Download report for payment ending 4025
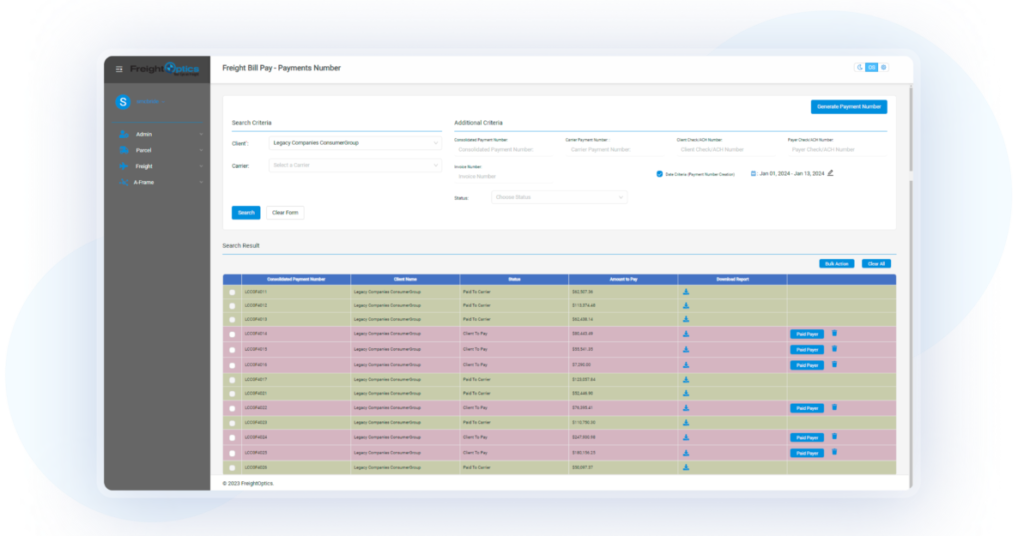 (686, 453)
